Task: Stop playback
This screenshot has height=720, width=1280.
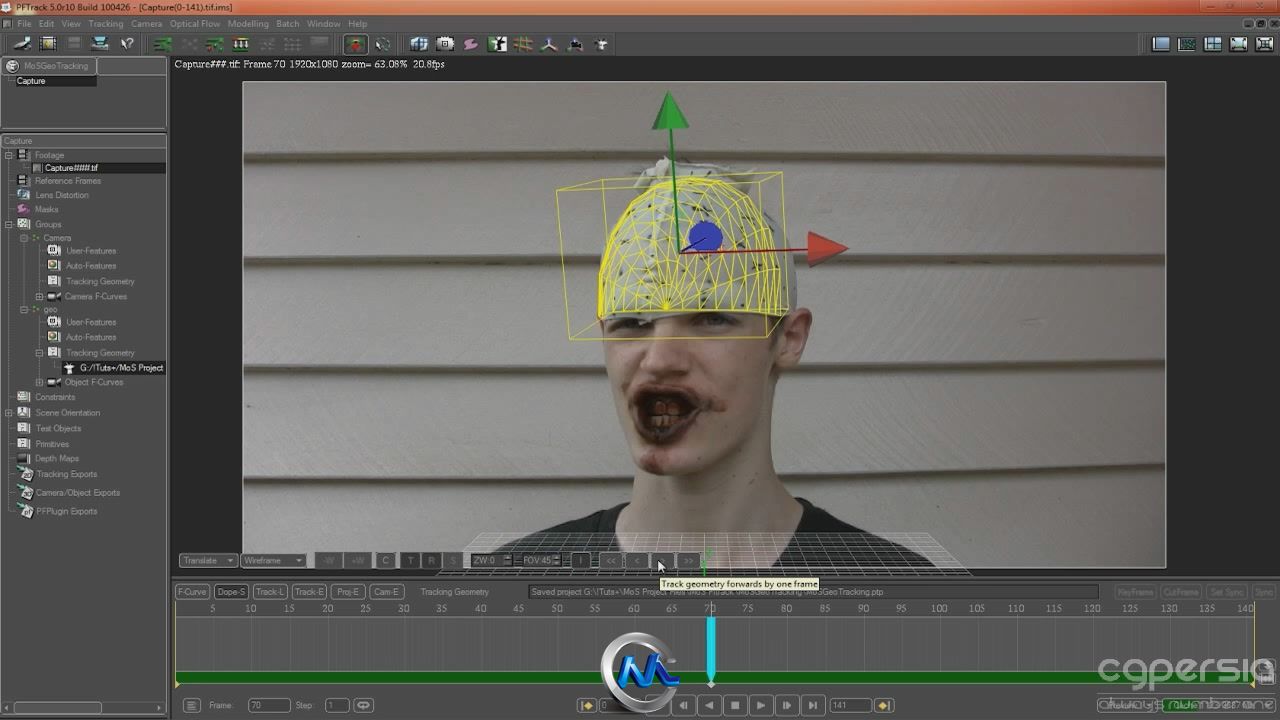Action: (735, 705)
